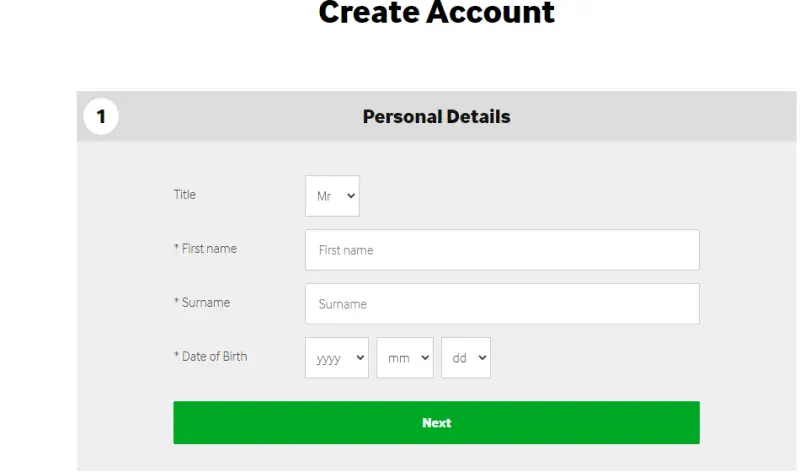Select the Personal Details section header
800x472 pixels.
[x=436, y=117]
